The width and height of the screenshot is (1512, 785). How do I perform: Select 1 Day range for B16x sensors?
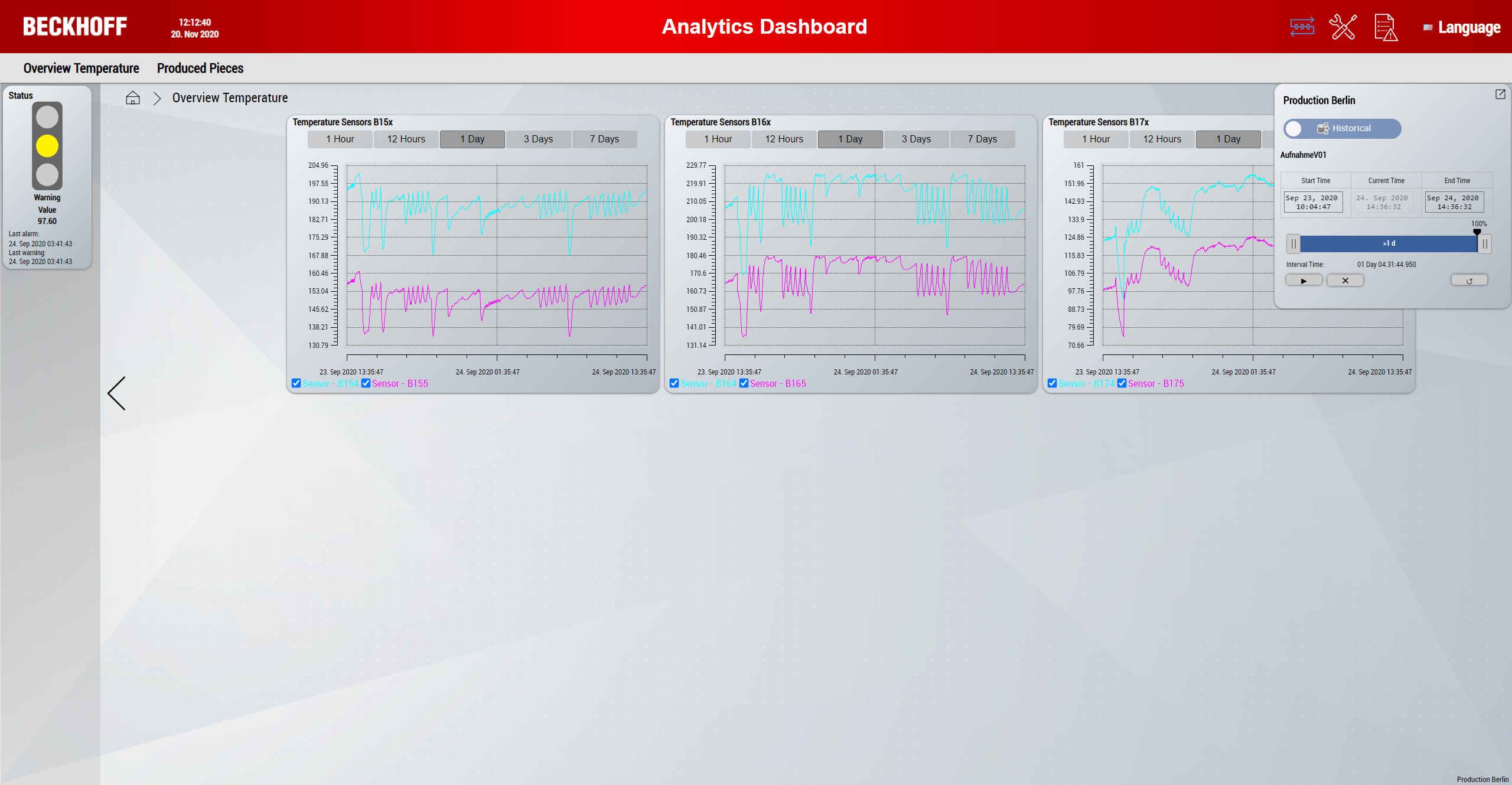pyautogui.click(x=850, y=139)
